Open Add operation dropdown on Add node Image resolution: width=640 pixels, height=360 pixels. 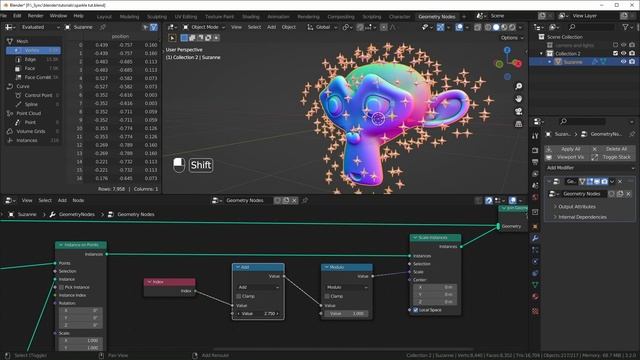pos(258,287)
